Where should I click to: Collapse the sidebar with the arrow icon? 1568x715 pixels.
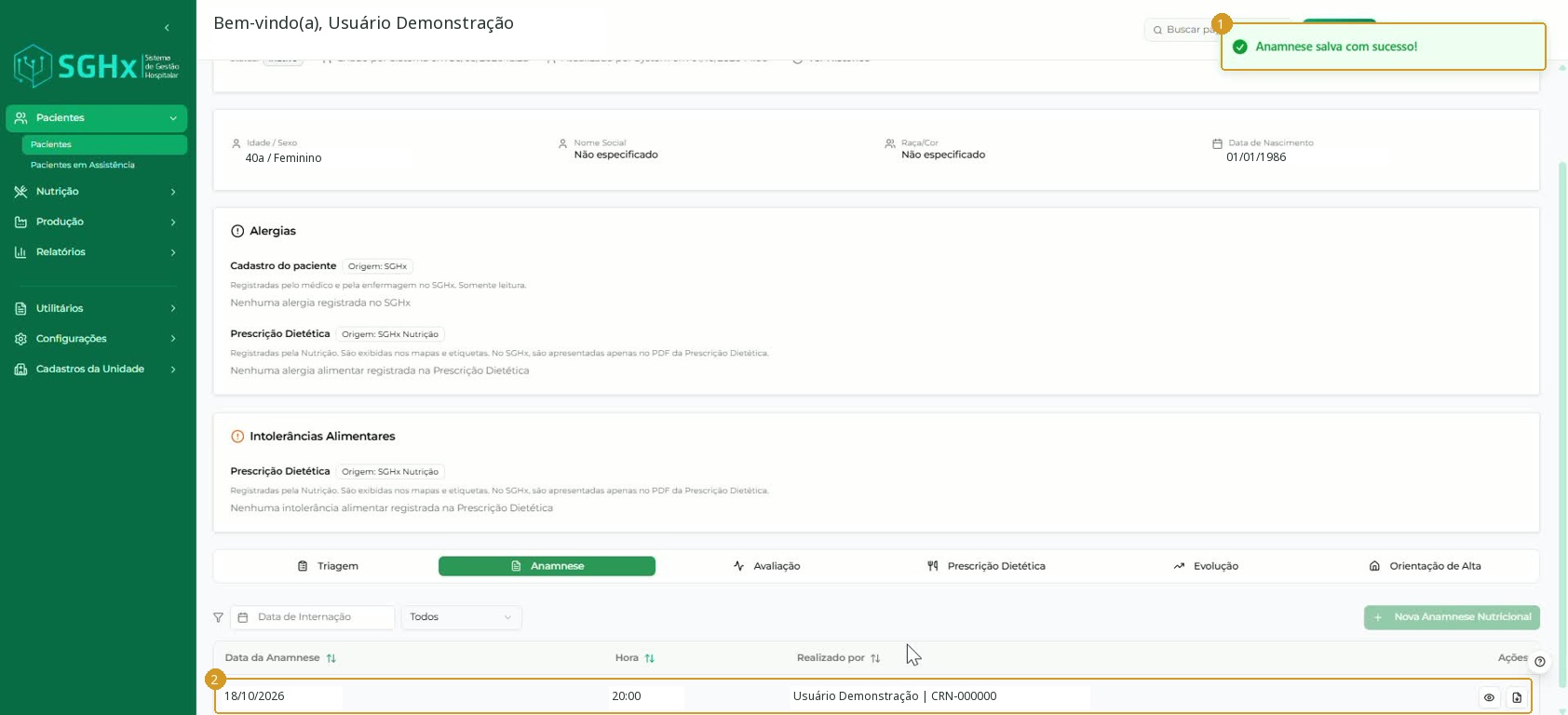(167, 28)
